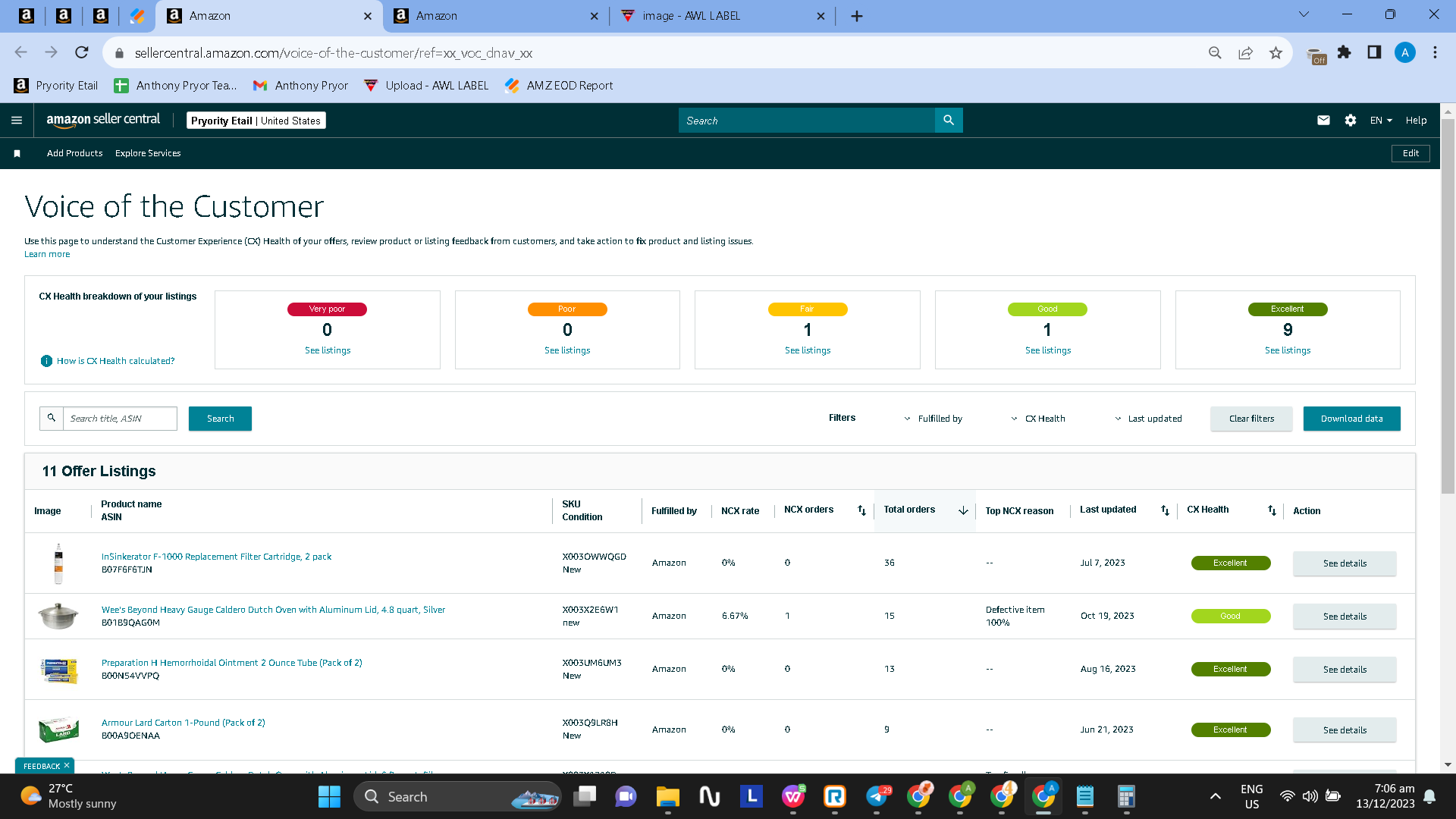Click the bookmark icon beside Add Products
Image resolution: width=1456 pixels, height=819 pixels.
17,153
